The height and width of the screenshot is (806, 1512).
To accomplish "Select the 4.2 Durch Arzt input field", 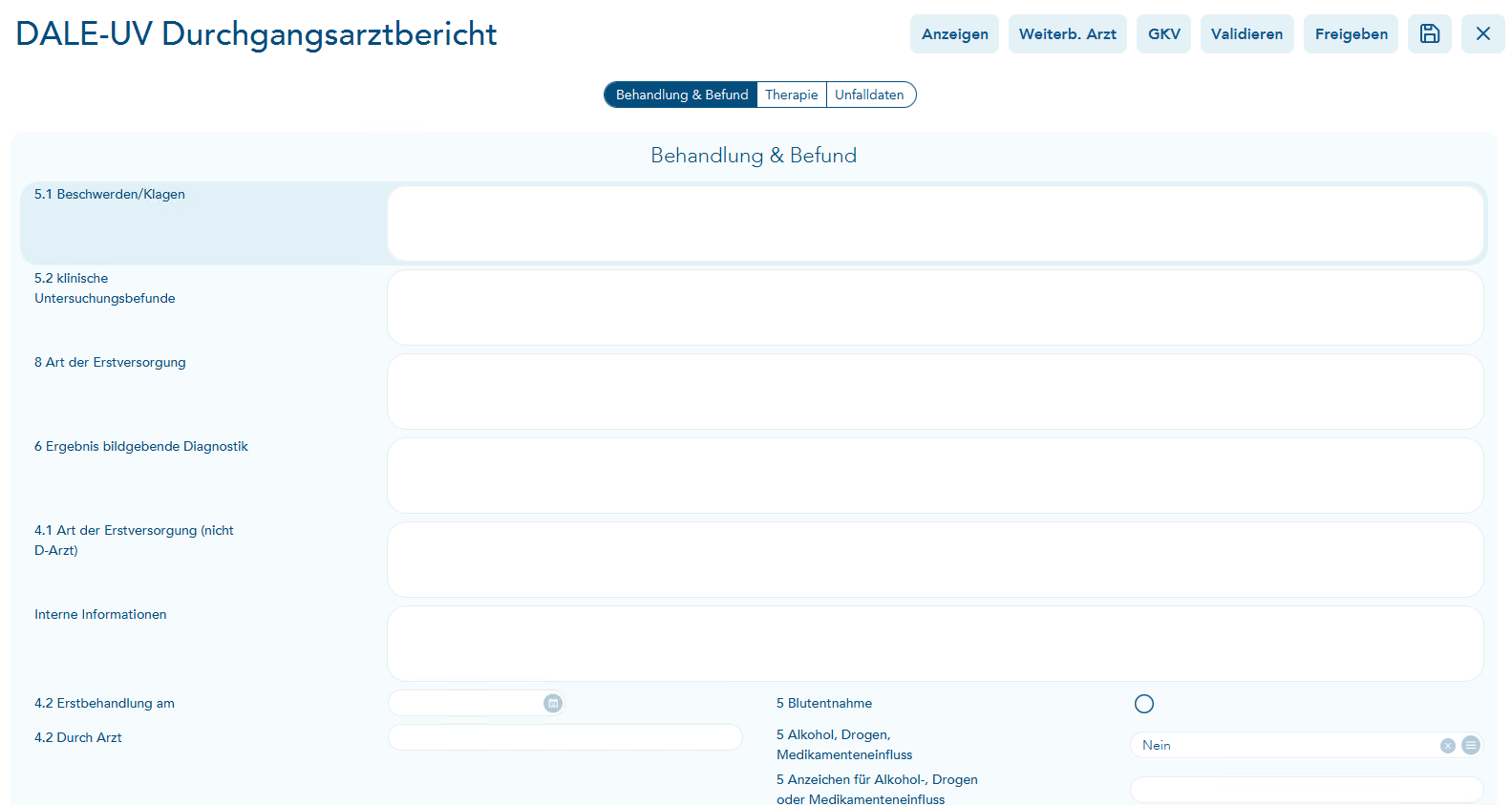I will (564, 737).
